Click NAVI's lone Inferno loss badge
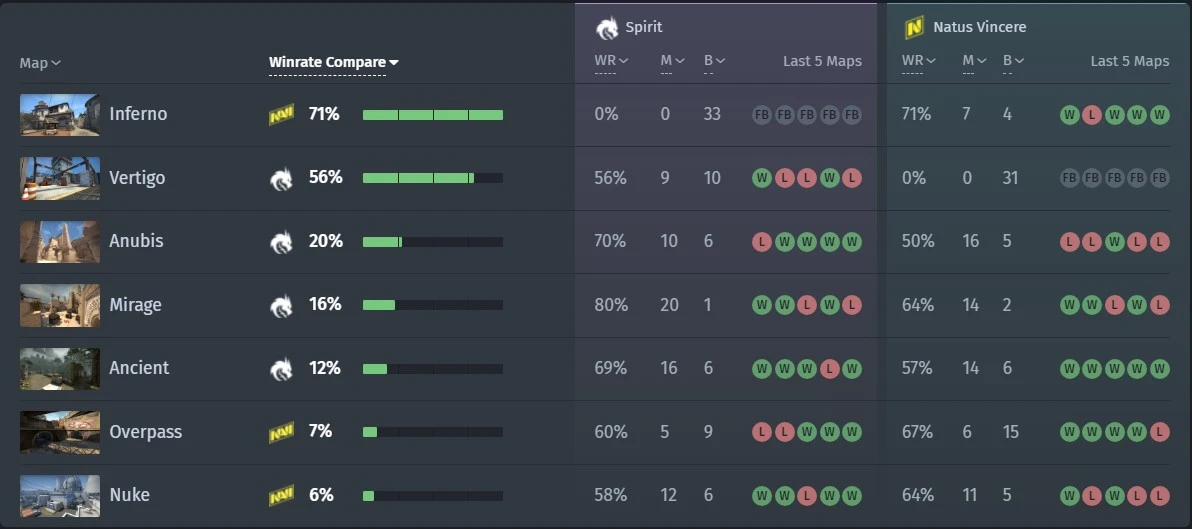This screenshot has width=1192, height=529. [1092, 115]
